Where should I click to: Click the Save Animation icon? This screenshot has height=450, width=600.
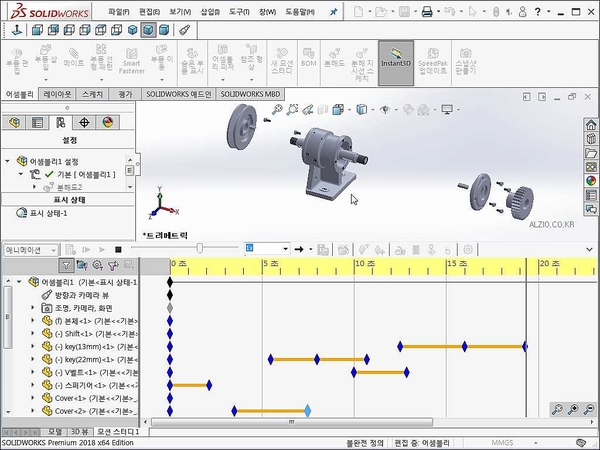point(323,250)
